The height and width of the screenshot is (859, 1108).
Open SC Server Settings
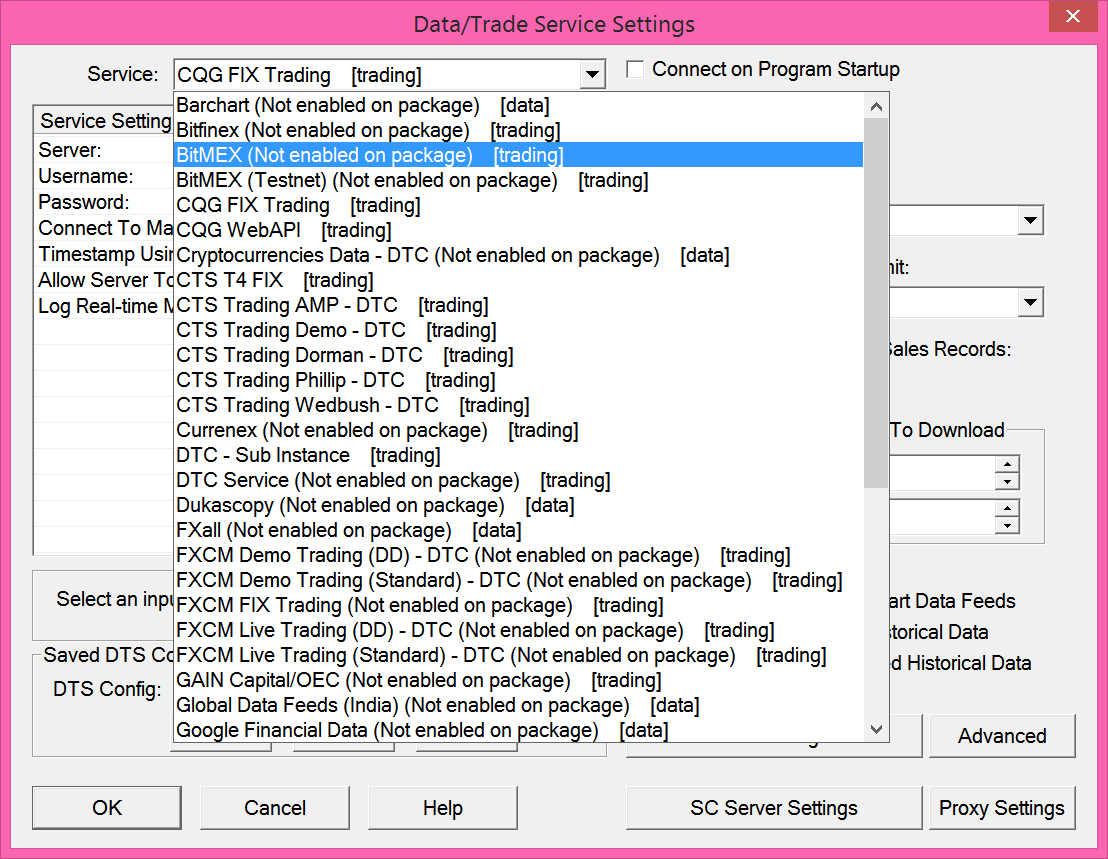(x=774, y=807)
